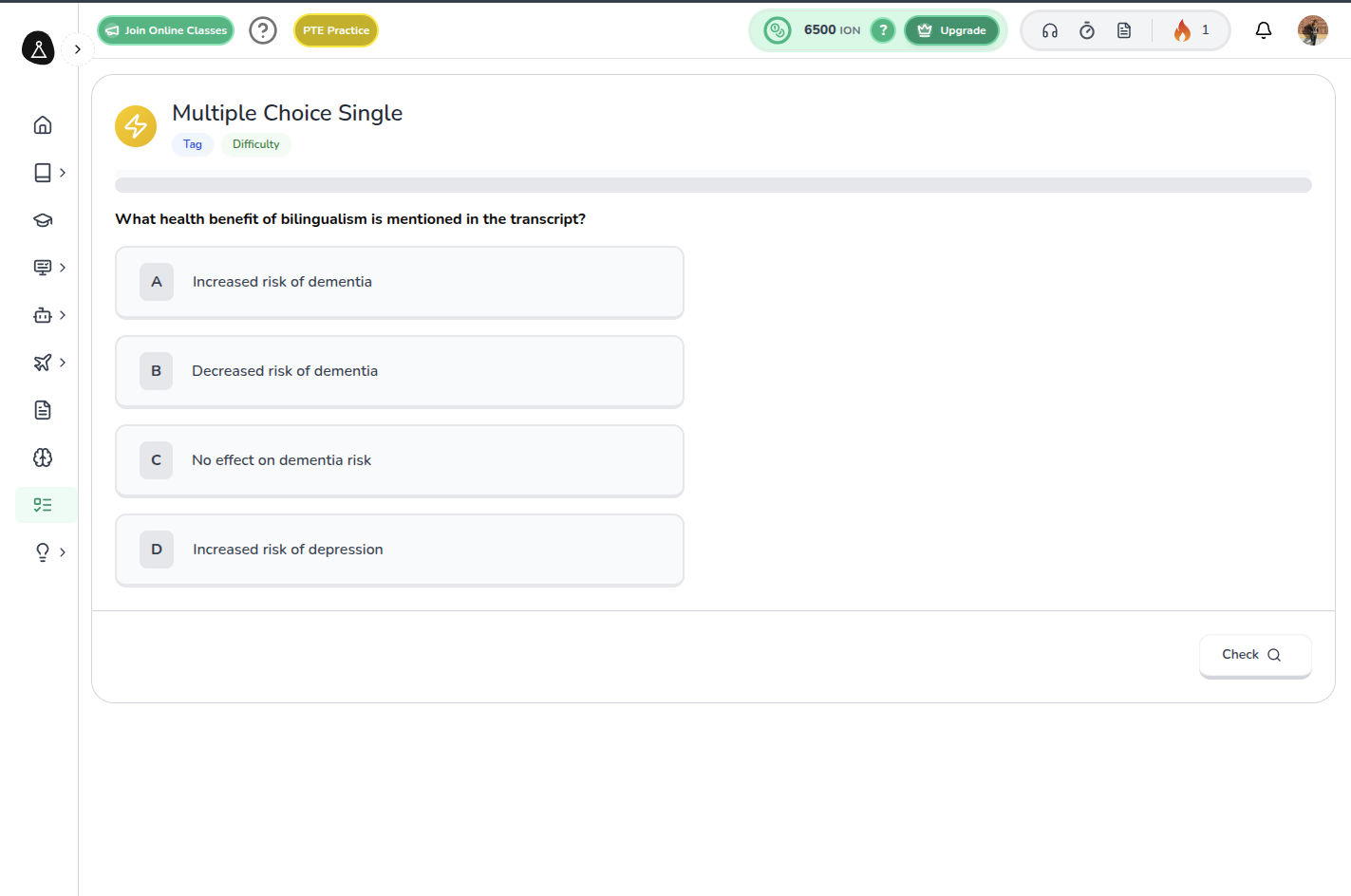
Task: Select answer B: Decreased risk of dementia
Action: 399,371
